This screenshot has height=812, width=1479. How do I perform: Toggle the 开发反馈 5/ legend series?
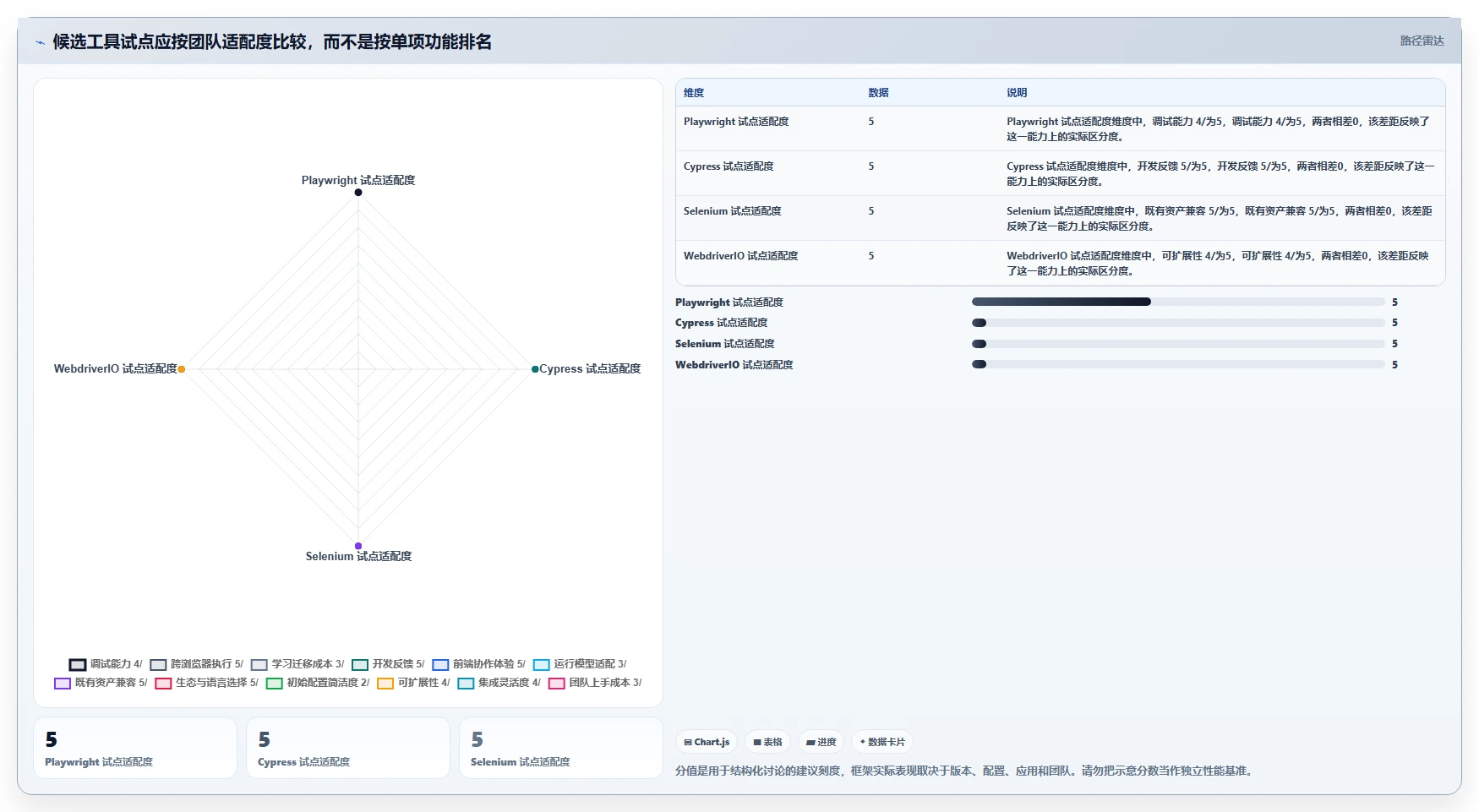(388, 664)
